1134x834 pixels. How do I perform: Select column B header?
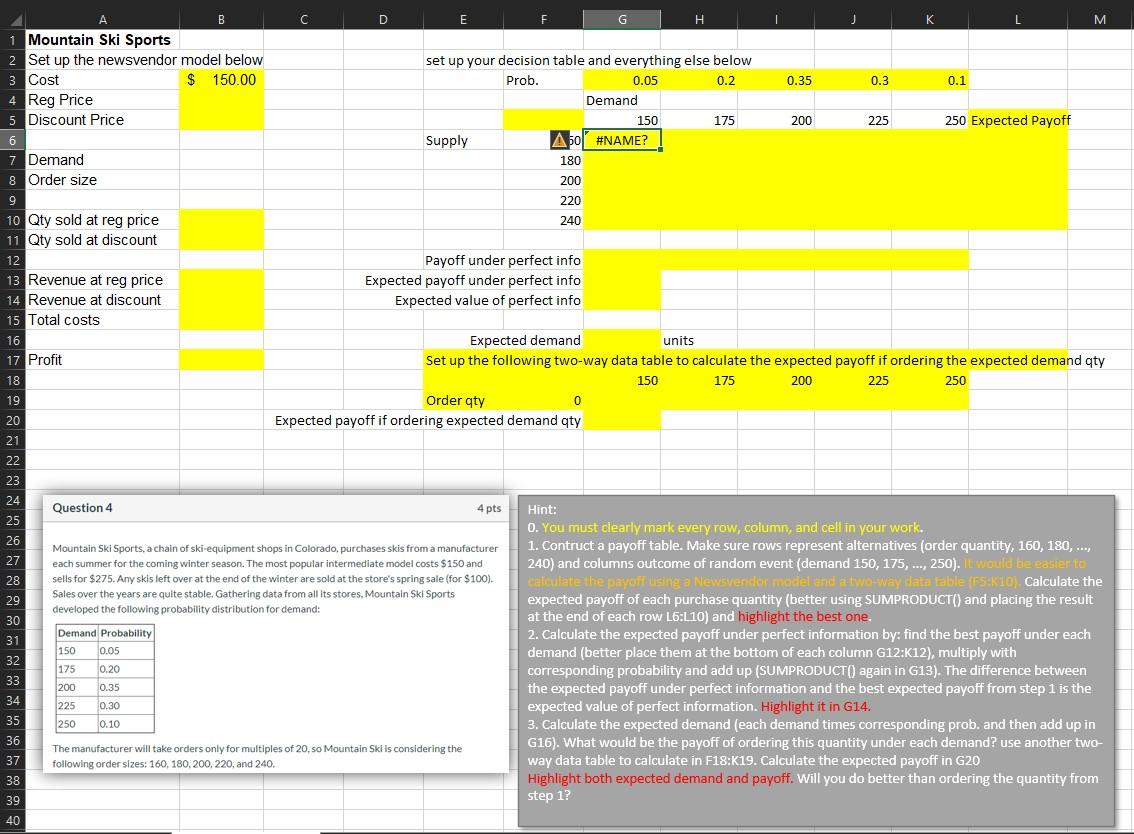221,20
